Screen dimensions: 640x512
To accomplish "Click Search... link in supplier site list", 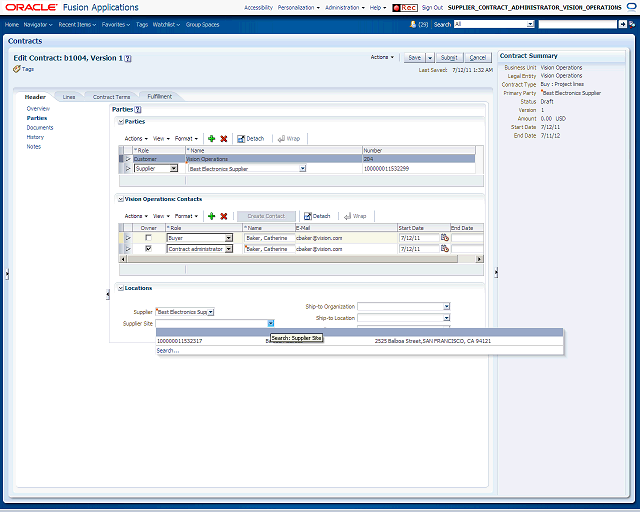I will coord(168,351).
